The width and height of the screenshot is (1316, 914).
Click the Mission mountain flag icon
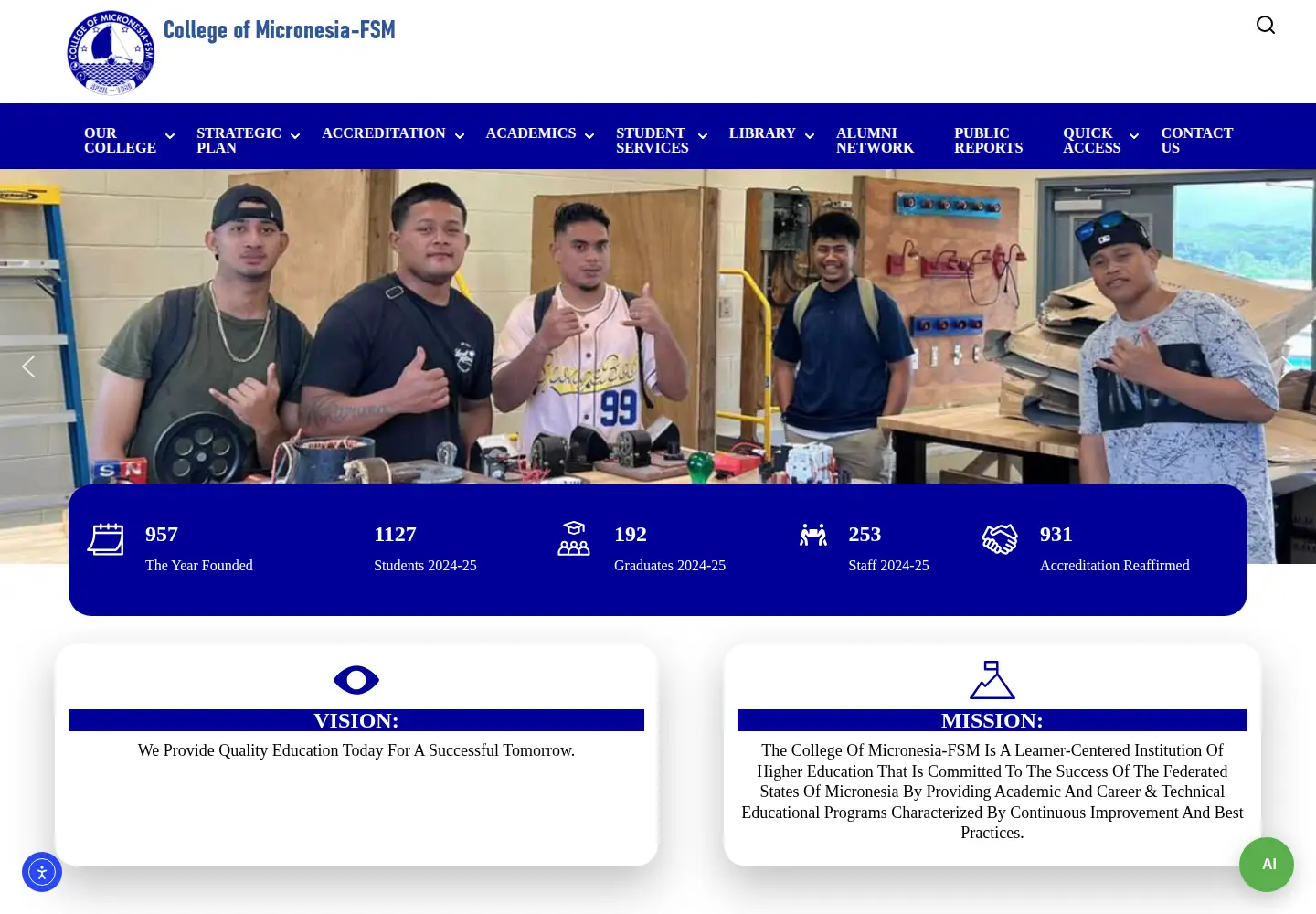click(x=992, y=680)
